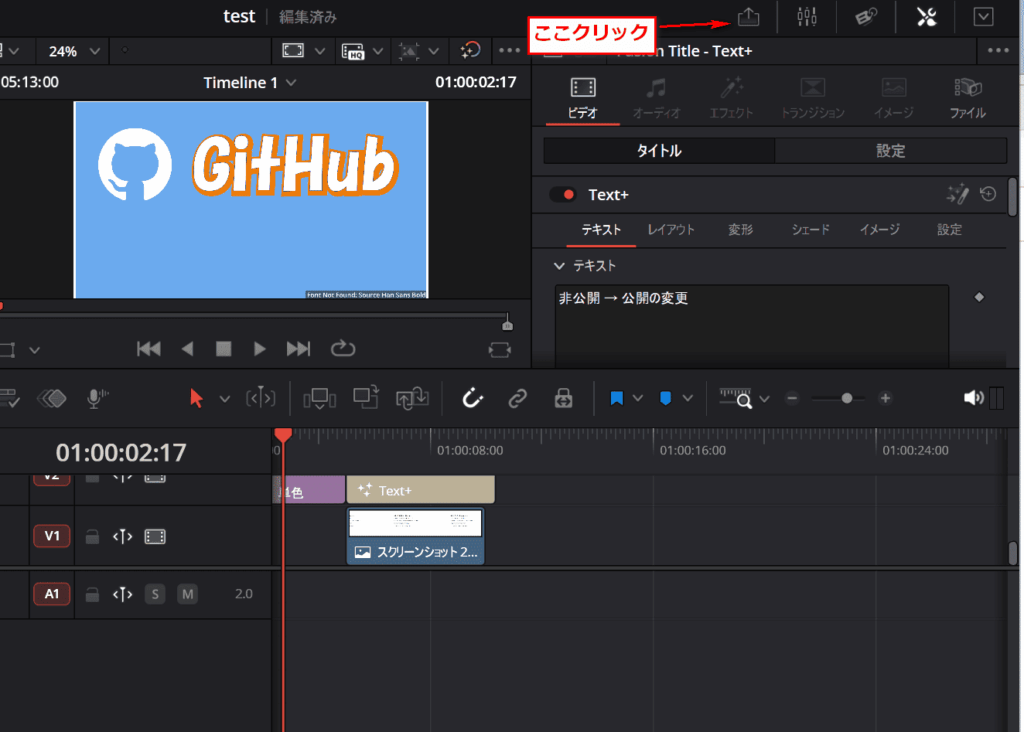Toggle the snapping magnet icon
This screenshot has height=732, width=1024.
472,398
